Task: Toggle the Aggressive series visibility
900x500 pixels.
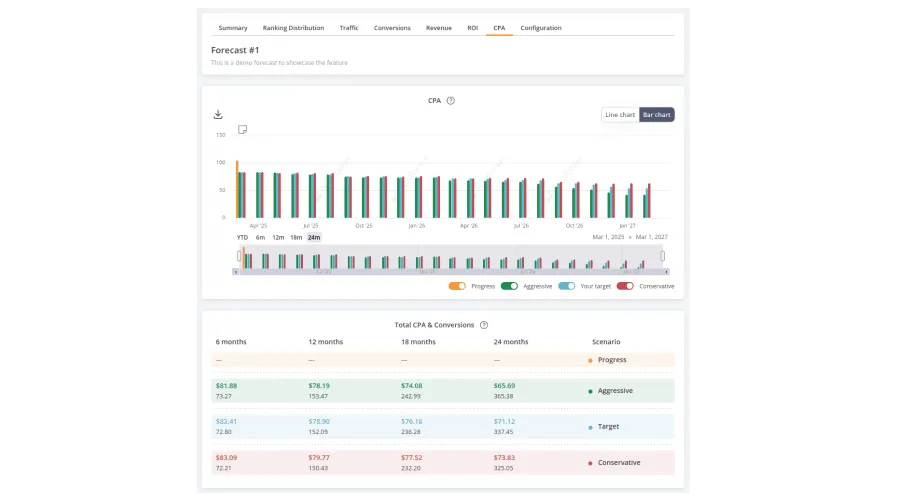Action: [x=509, y=286]
